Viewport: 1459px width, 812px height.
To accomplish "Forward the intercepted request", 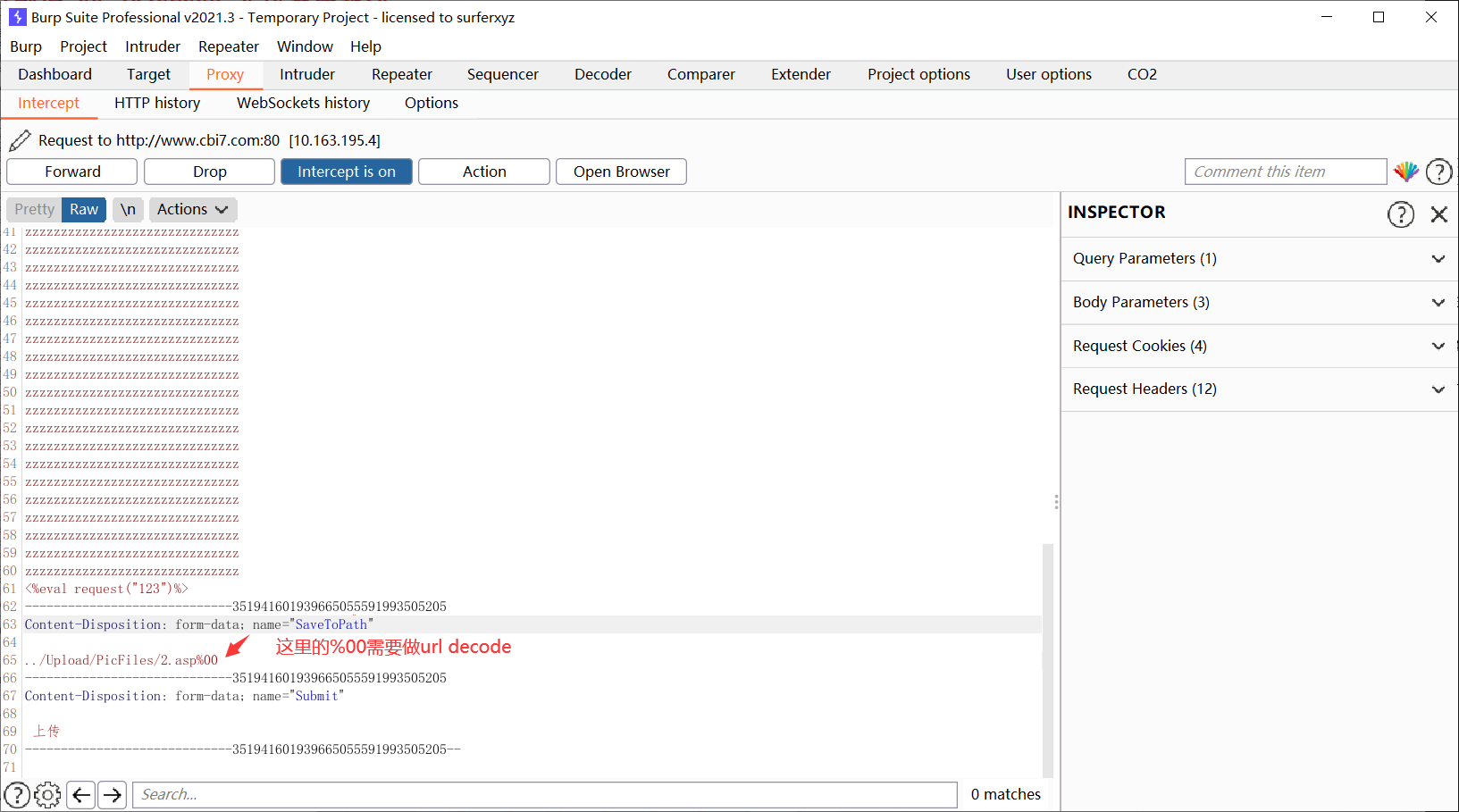I will point(72,172).
